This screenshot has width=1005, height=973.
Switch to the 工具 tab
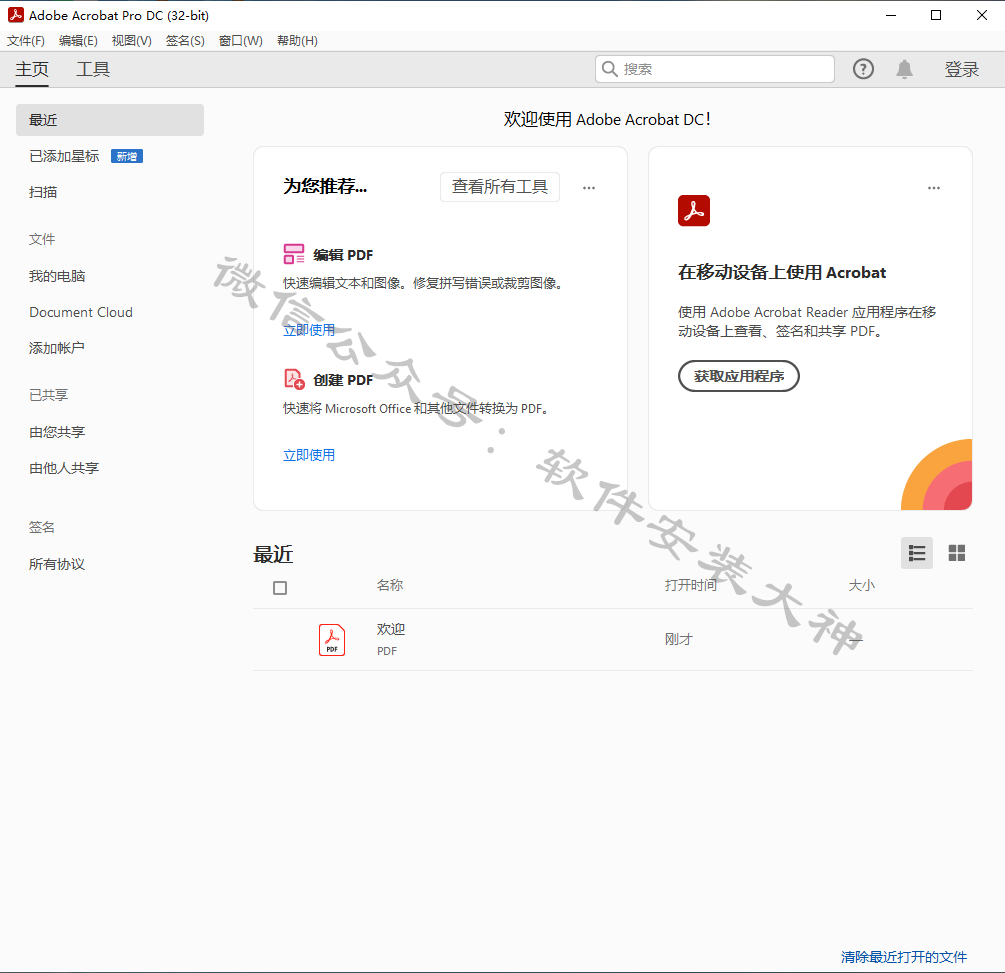93,69
